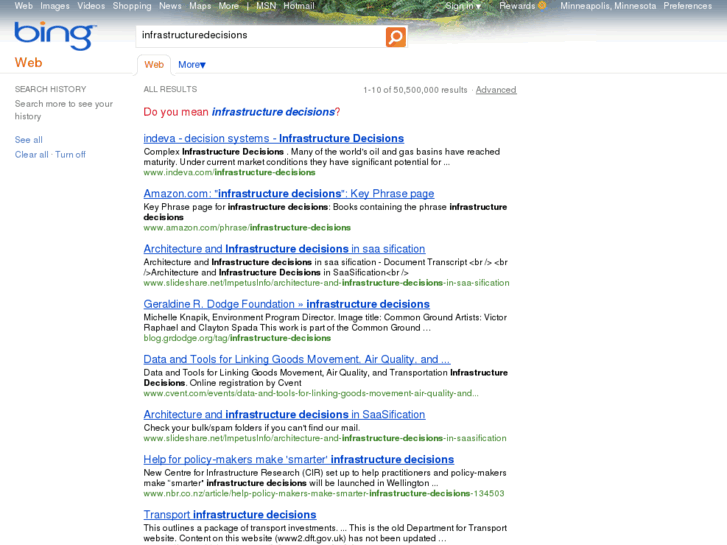
Task: Click the www.amazon.com/phrase green URL
Action: tap(247, 228)
